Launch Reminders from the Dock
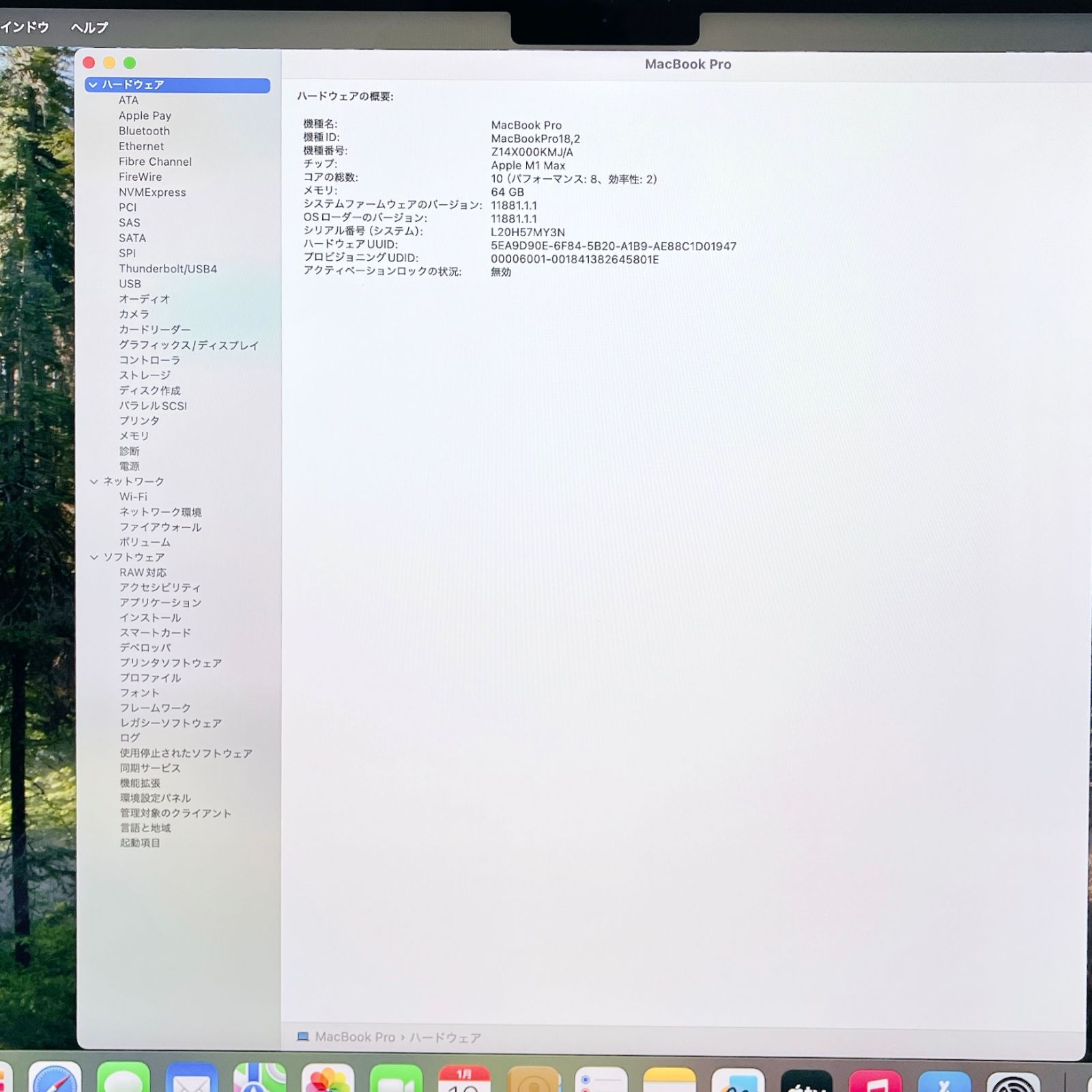The image size is (1092, 1092). 601,1078
